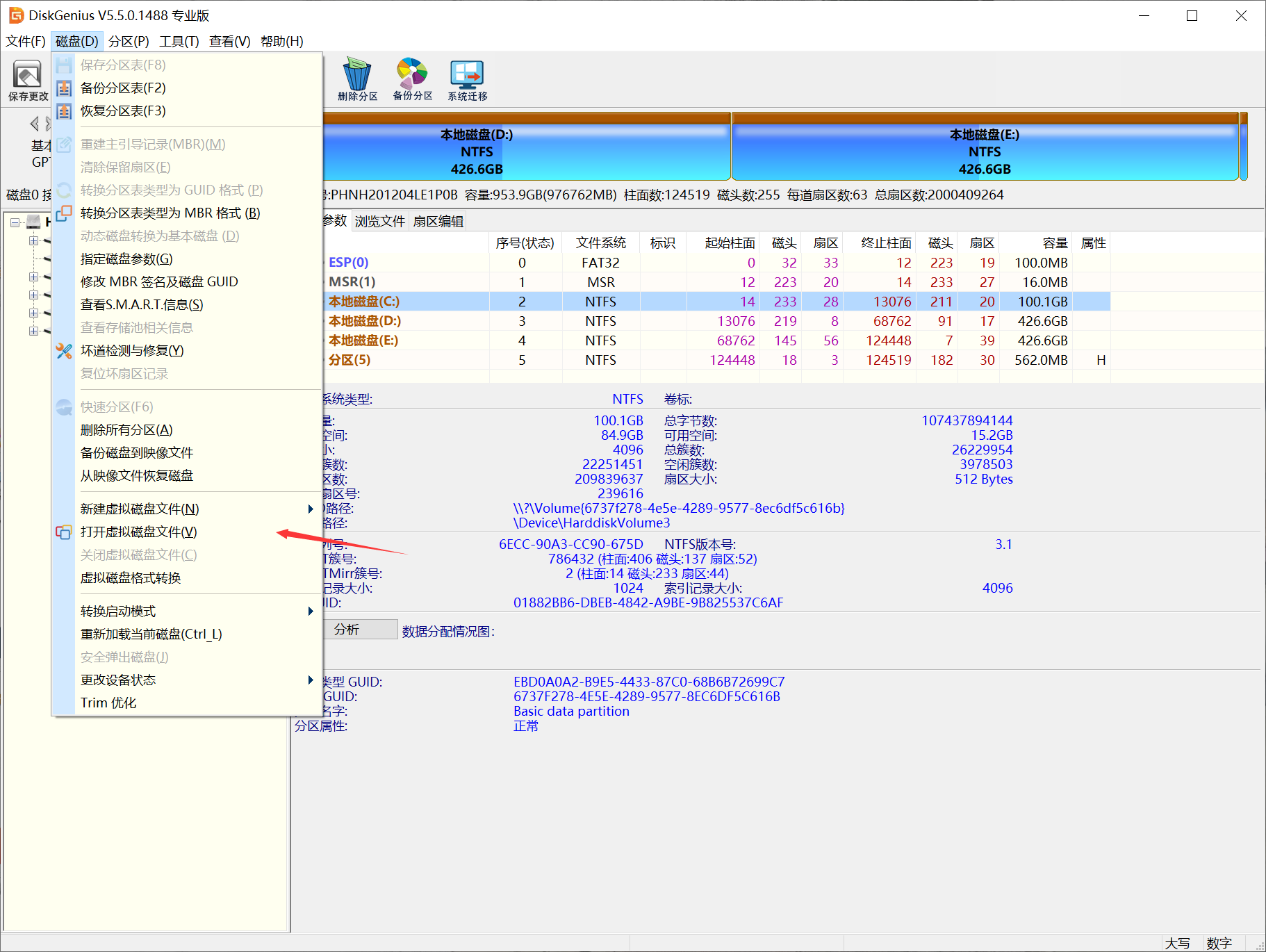
Task: Choose 从映像文件恢复磁盘 entry
Action: click(188, 476)
